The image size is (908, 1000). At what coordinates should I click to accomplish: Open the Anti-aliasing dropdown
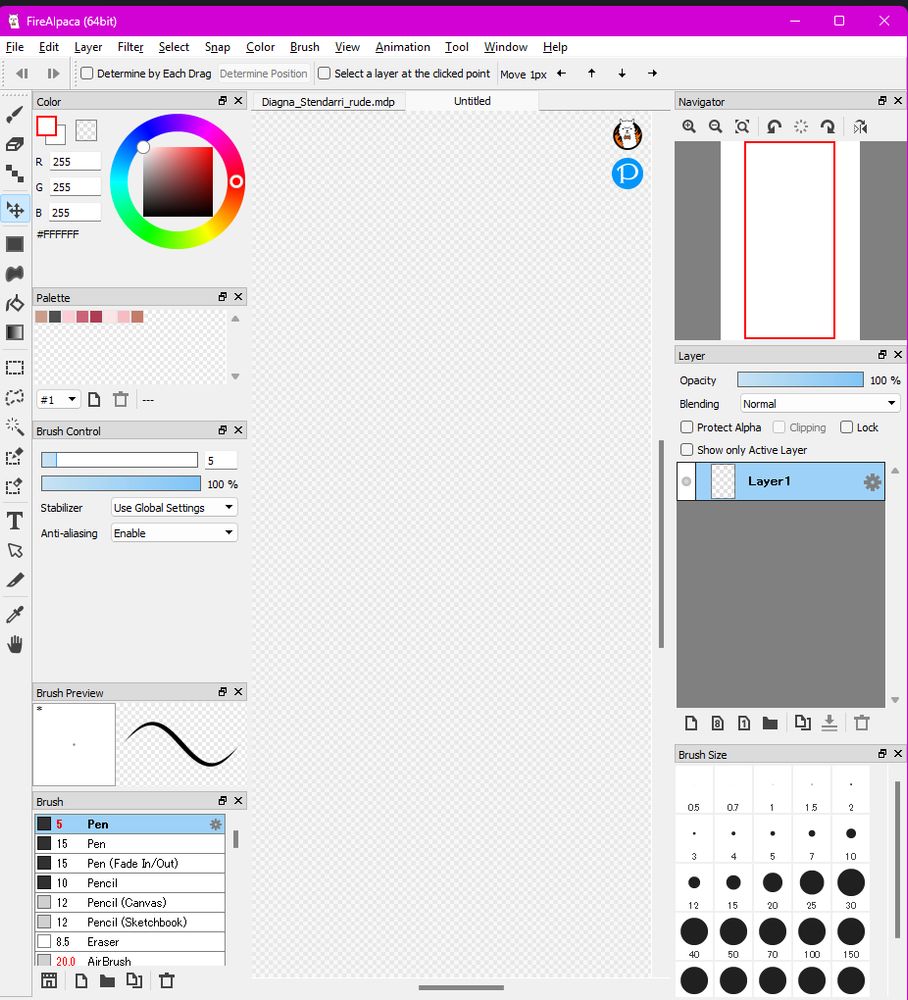[174, 533]
